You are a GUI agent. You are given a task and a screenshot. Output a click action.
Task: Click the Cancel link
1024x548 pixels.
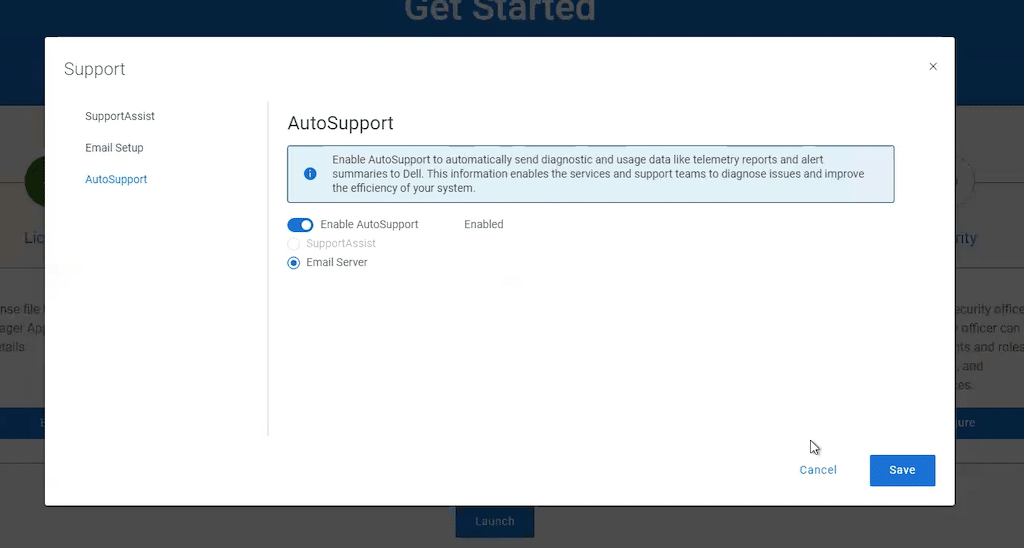(x=818, y=470)
